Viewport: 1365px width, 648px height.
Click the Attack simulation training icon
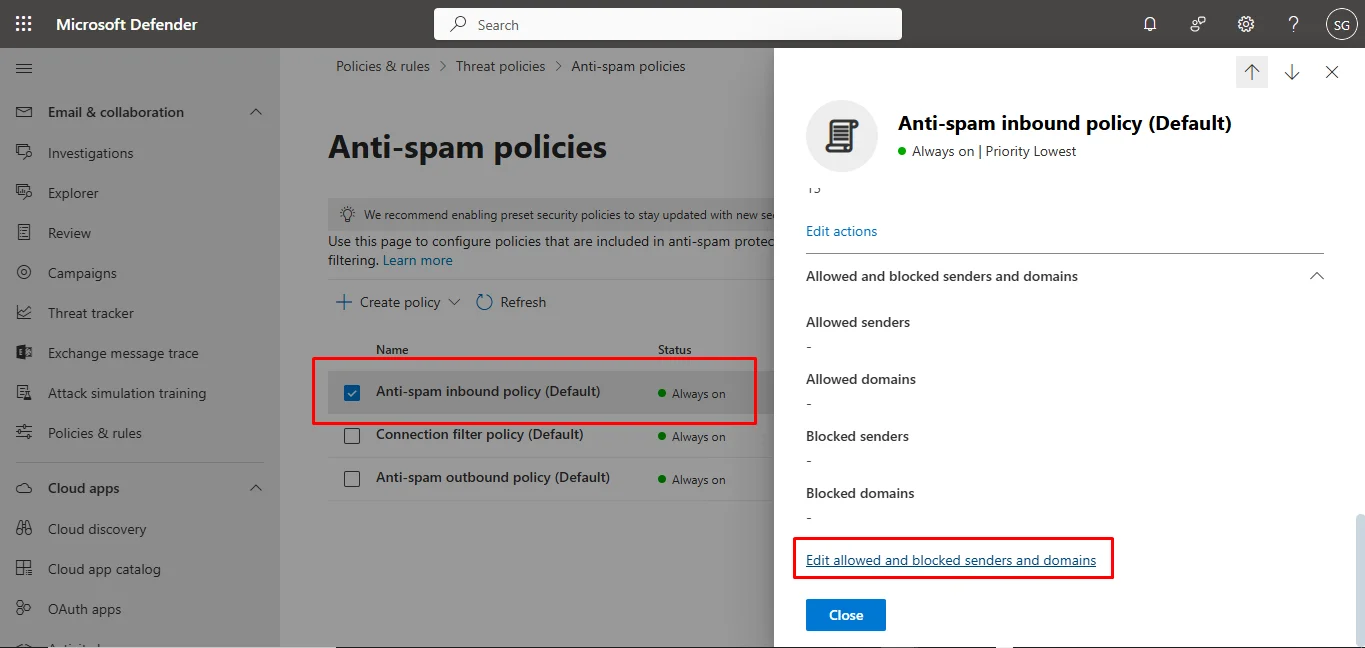pos(25,392)
